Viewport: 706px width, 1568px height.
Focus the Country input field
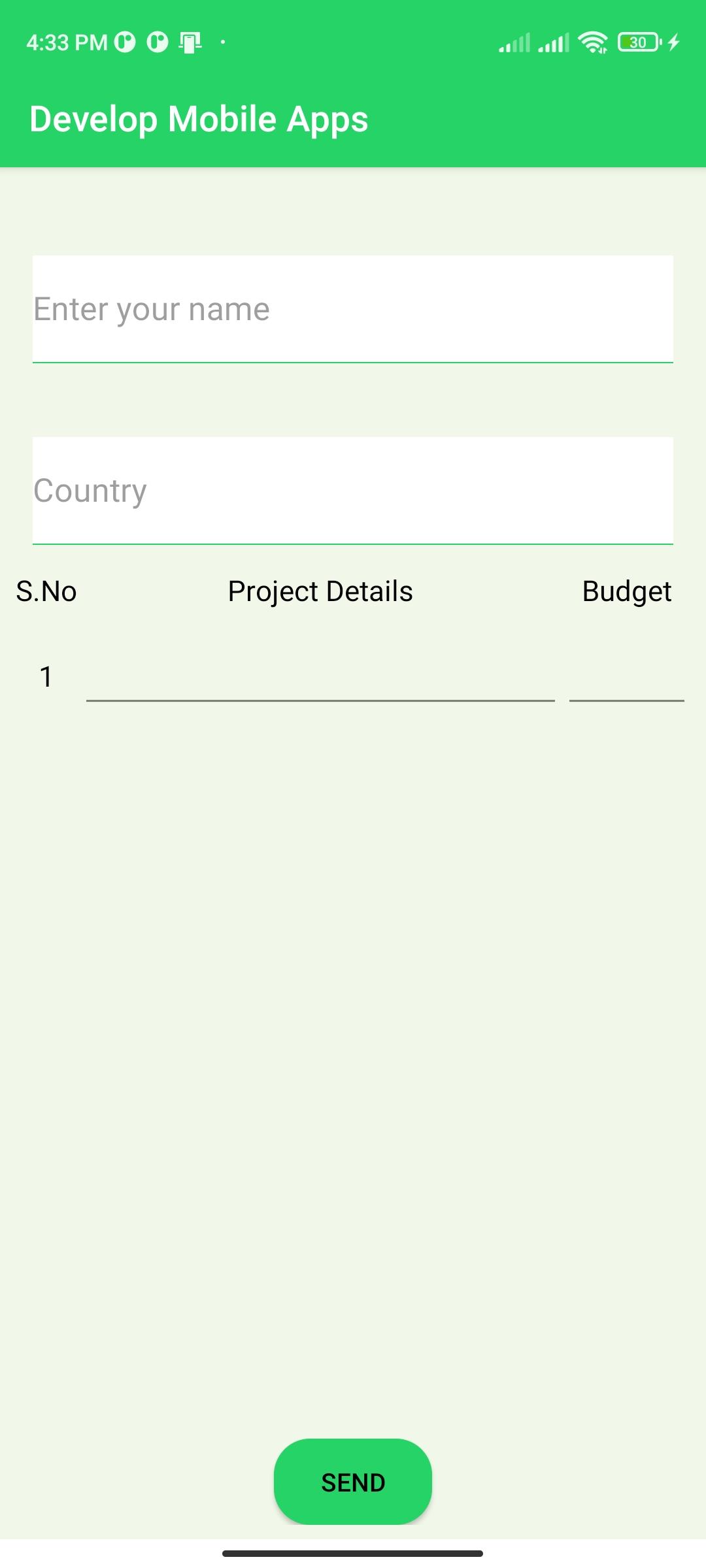353,491
